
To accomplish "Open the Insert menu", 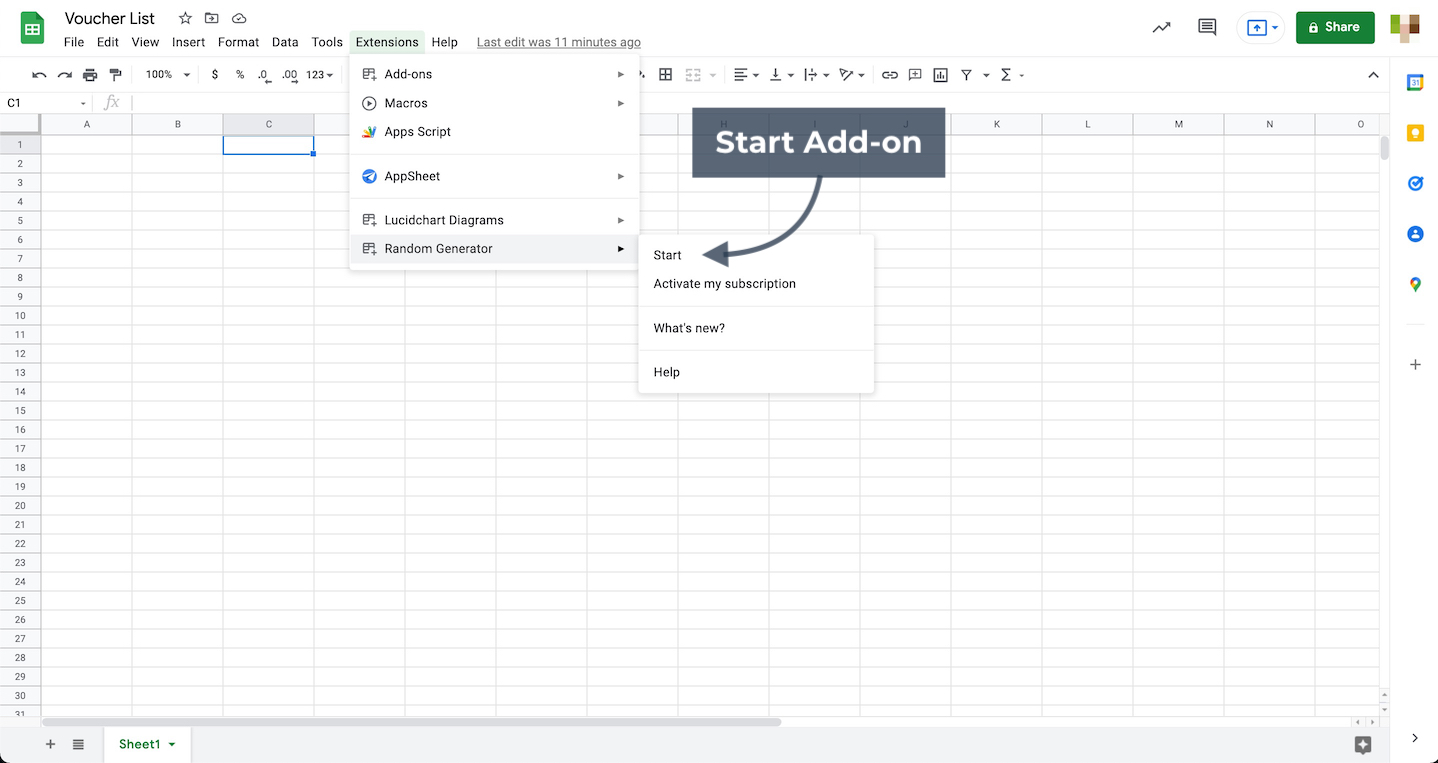I will coord(188,42).
